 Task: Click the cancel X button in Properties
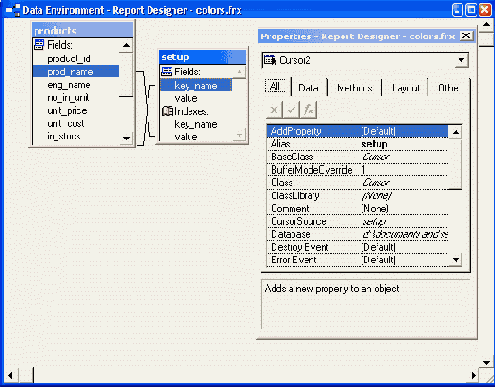[x=274, y=110]
